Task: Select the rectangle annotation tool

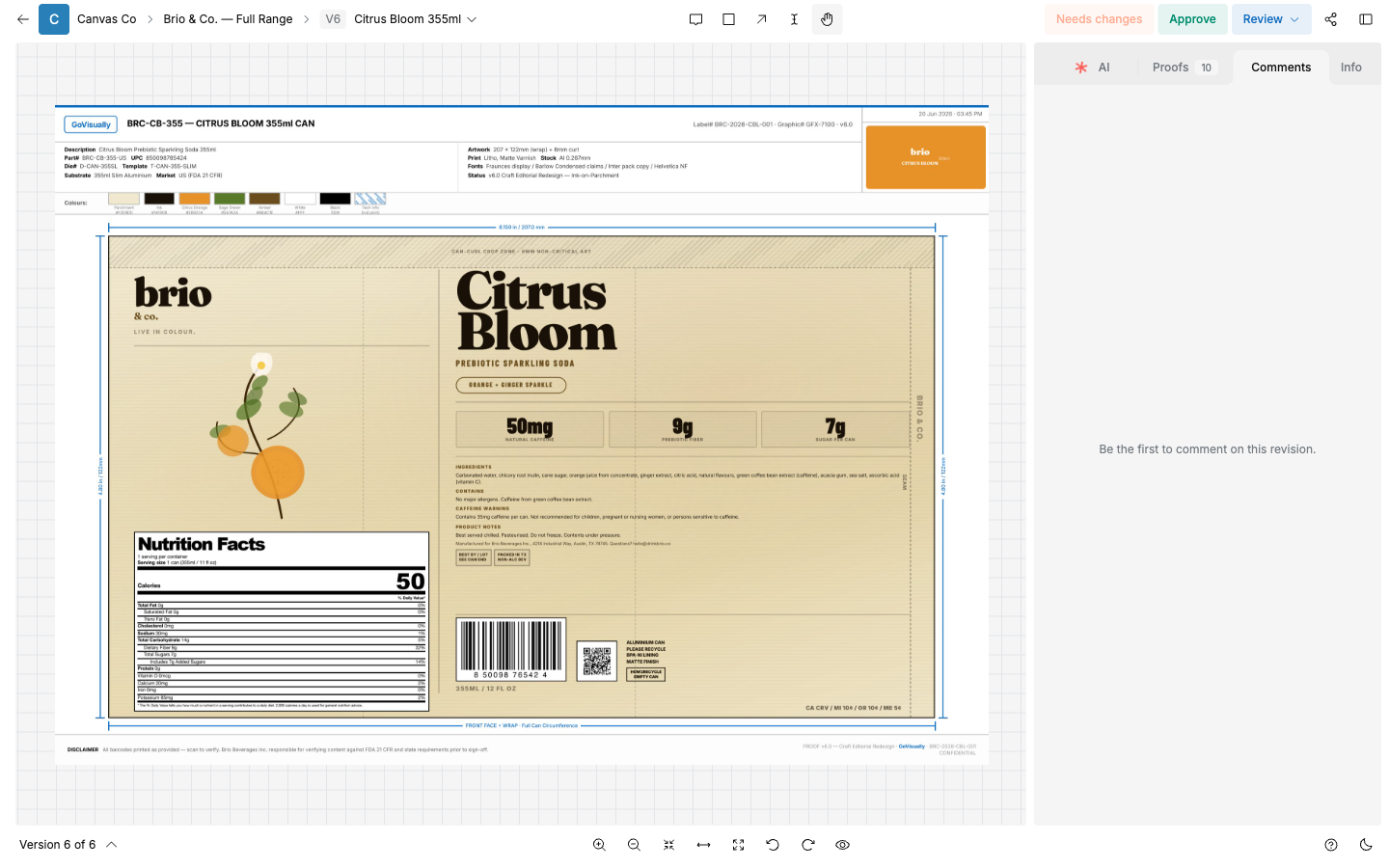Action: pos(728,19)
